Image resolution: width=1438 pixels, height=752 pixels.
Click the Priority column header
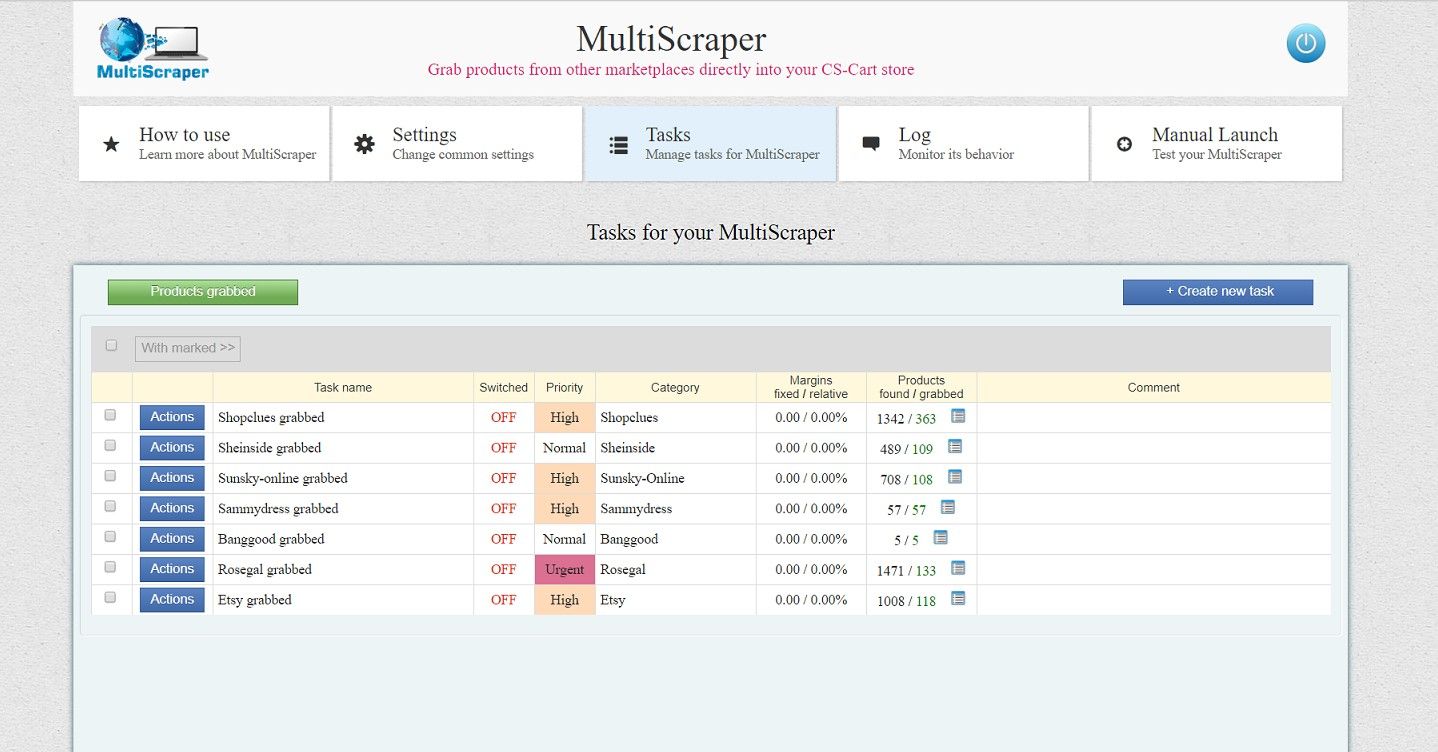tap(565, 388)
